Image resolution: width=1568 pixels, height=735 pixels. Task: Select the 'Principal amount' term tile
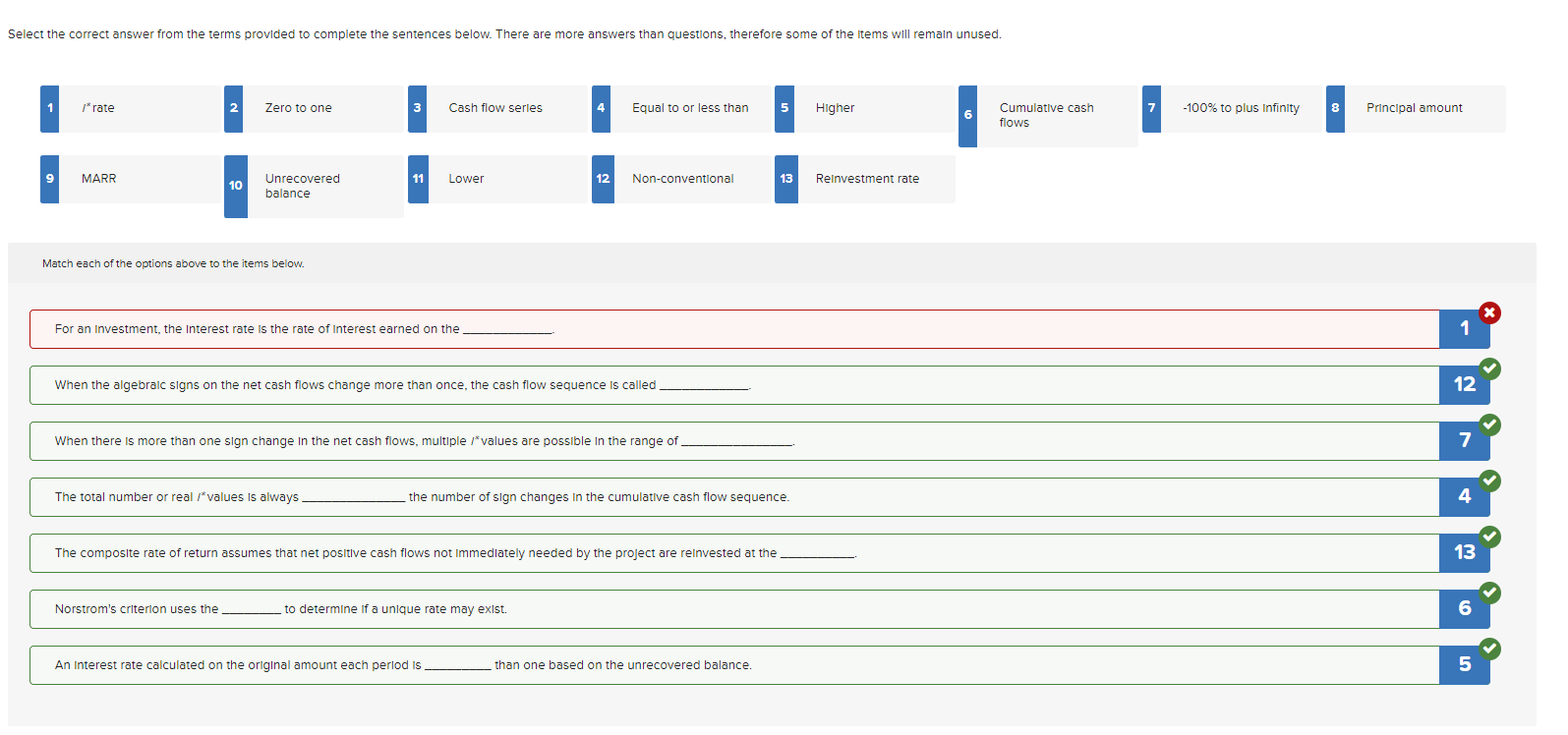(1416, 109)
